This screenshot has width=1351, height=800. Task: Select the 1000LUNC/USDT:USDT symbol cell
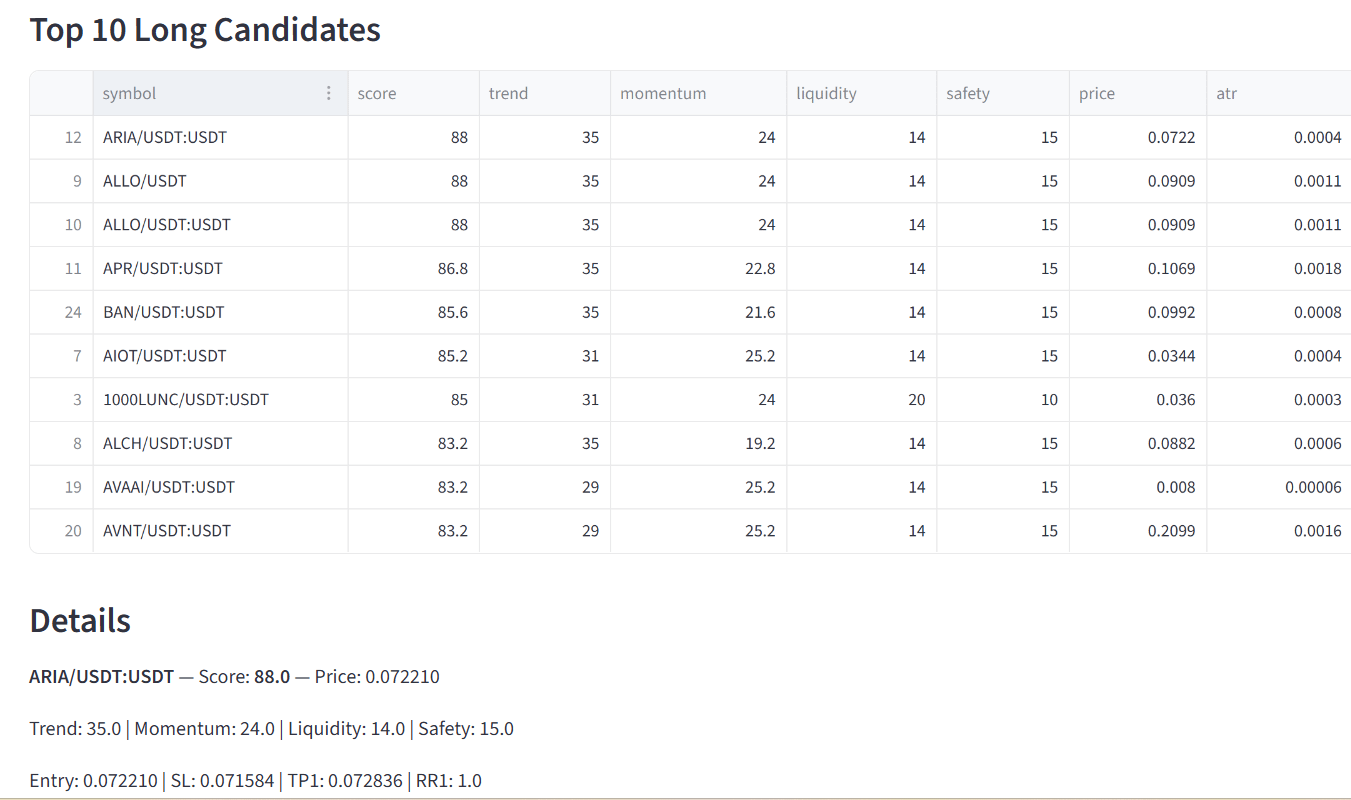pyautogui.click(x=221, y=399)
